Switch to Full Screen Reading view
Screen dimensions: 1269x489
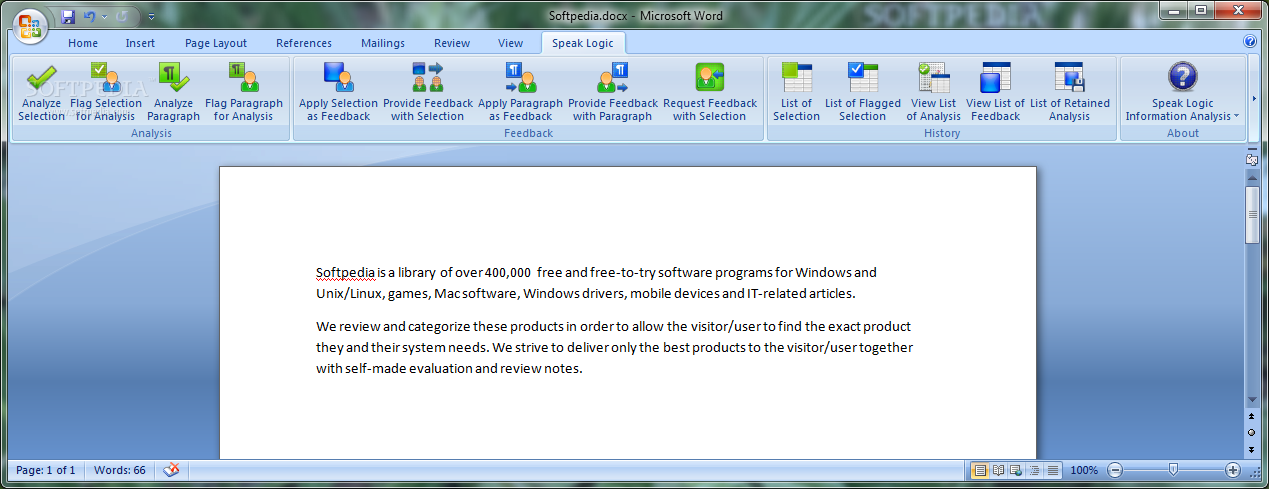click(x=998, y=470)
